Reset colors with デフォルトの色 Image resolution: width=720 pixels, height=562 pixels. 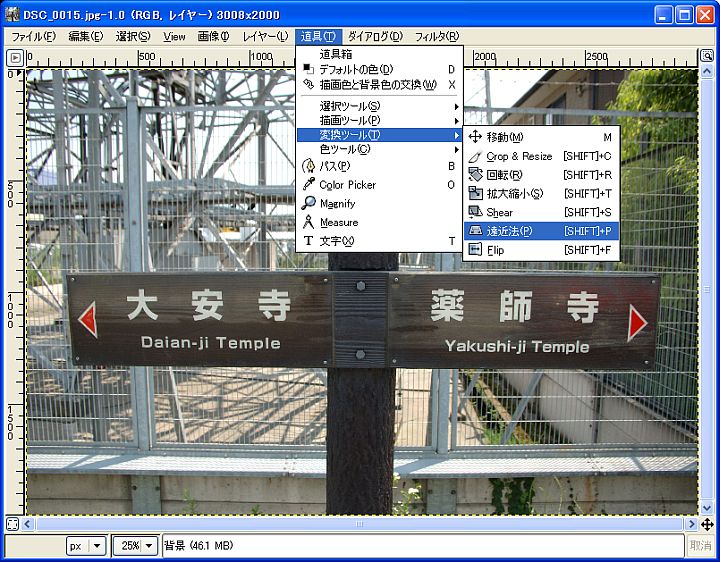click(x=355, y=69)
